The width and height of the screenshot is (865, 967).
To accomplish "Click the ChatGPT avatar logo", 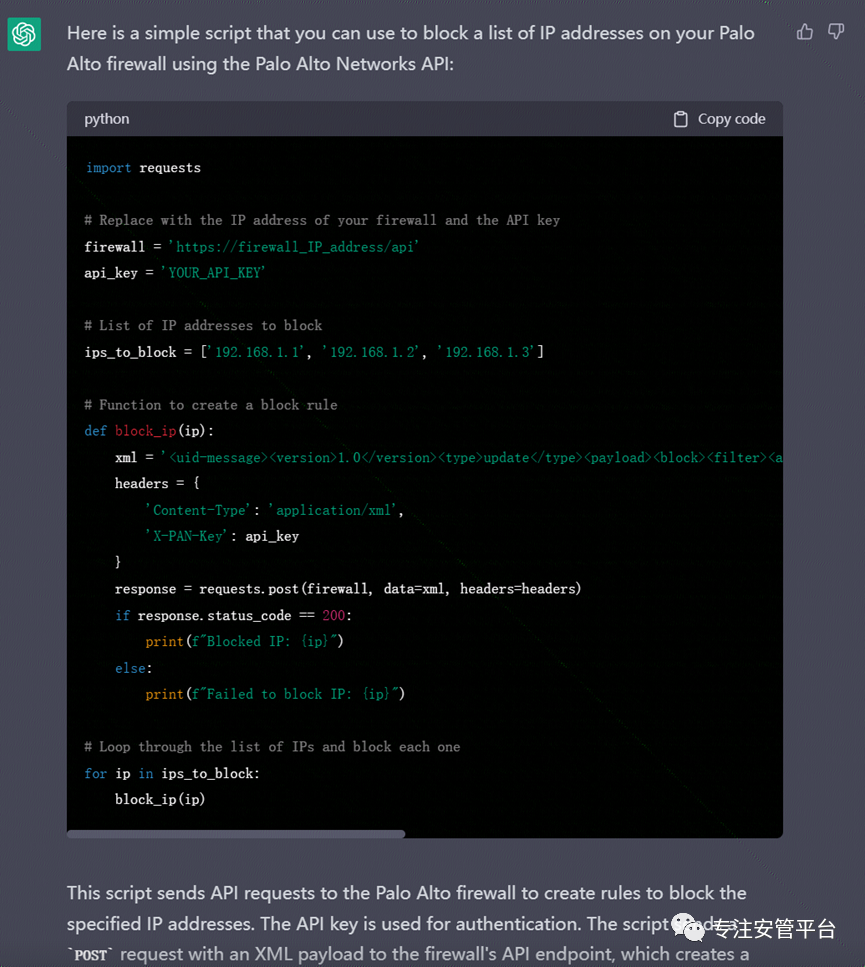I will [24, 34].
